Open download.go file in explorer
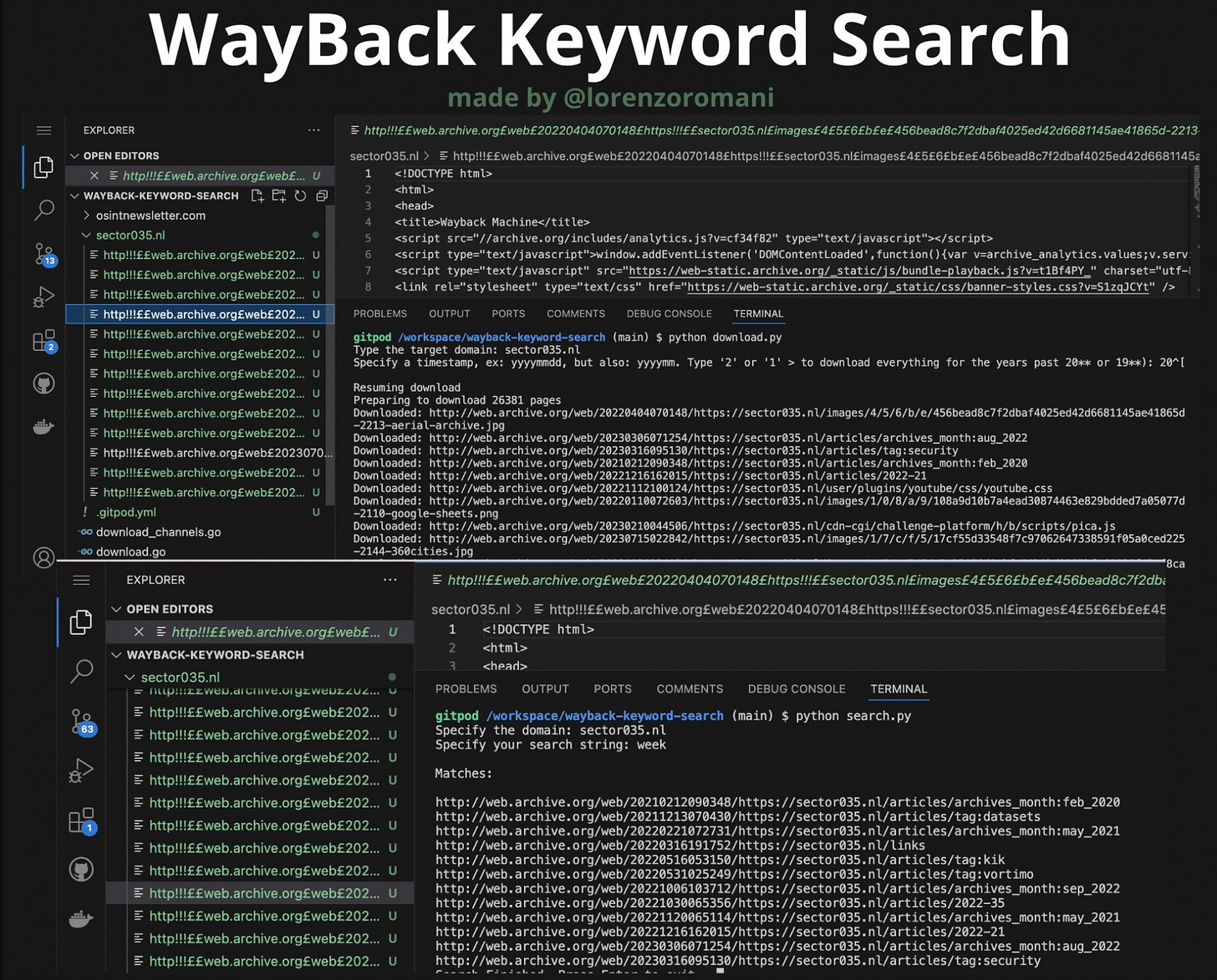The width and height of the screenshot is (1217, 980). tap(131, 552)
